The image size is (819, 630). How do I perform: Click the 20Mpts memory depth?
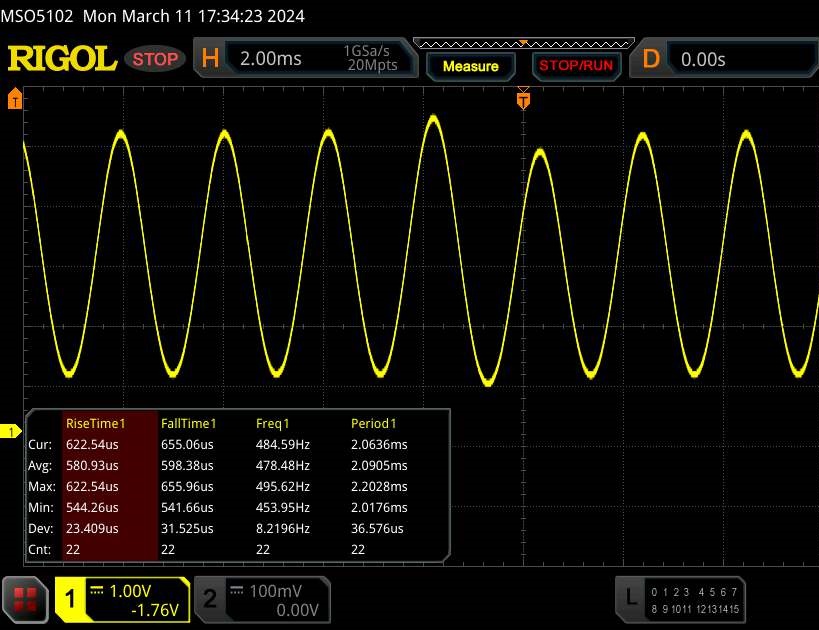(372, 65)
